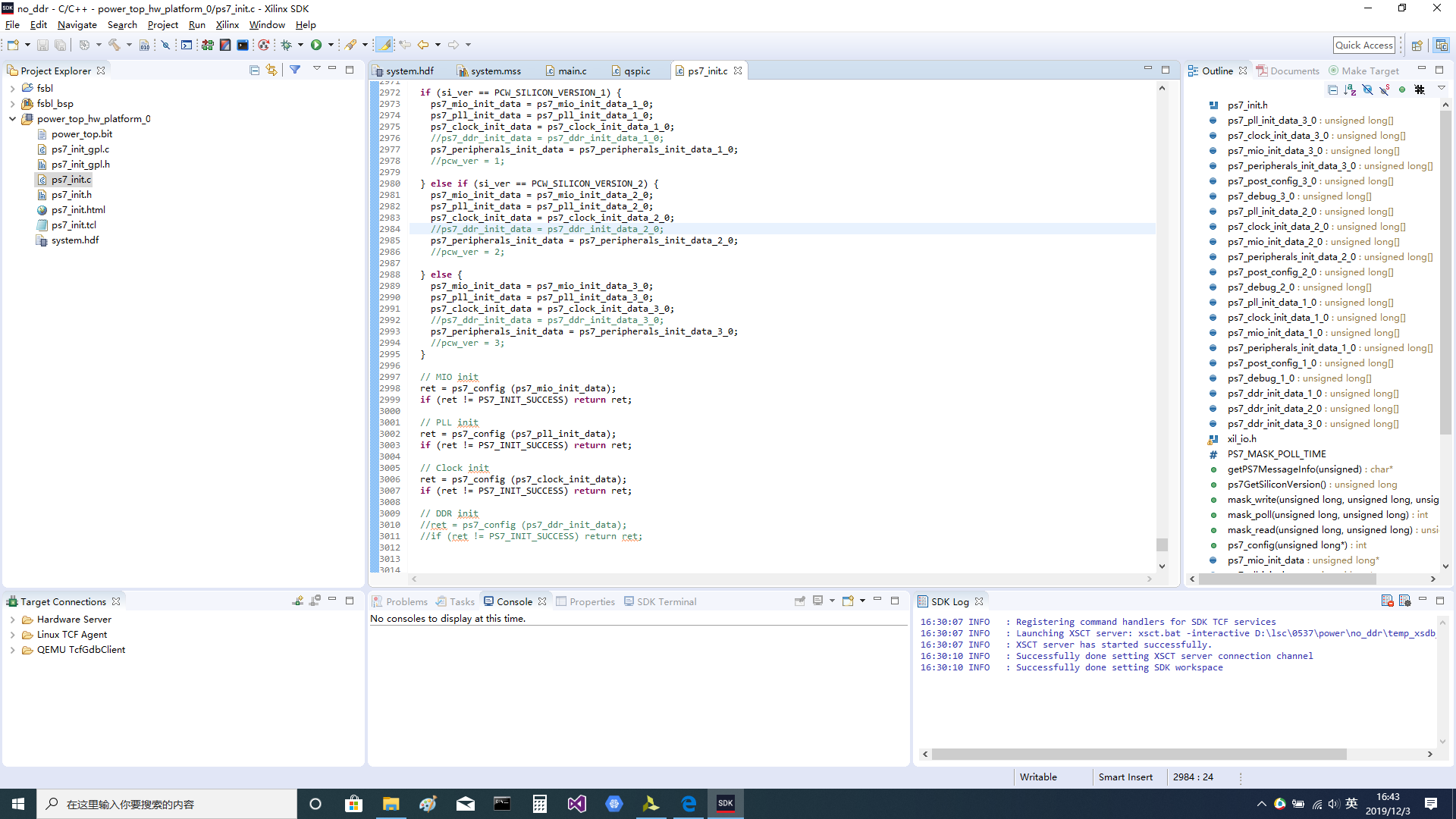Image resolution: width=1456 pixels, height=819 pixels.
Task: Expand the Hardware Server connection node
Action: (12, 620)
